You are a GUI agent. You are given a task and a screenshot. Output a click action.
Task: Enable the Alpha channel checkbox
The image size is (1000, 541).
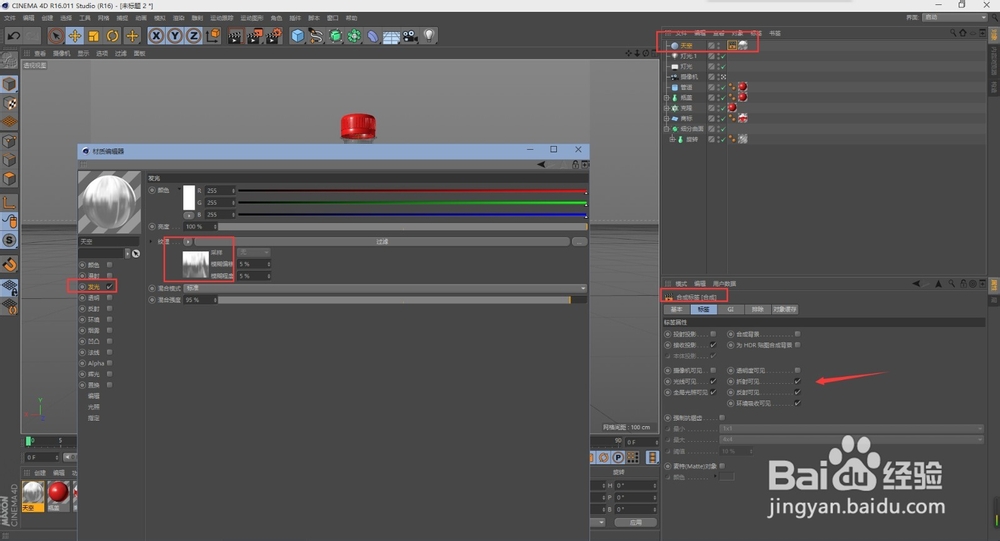[x=110, y=363]
